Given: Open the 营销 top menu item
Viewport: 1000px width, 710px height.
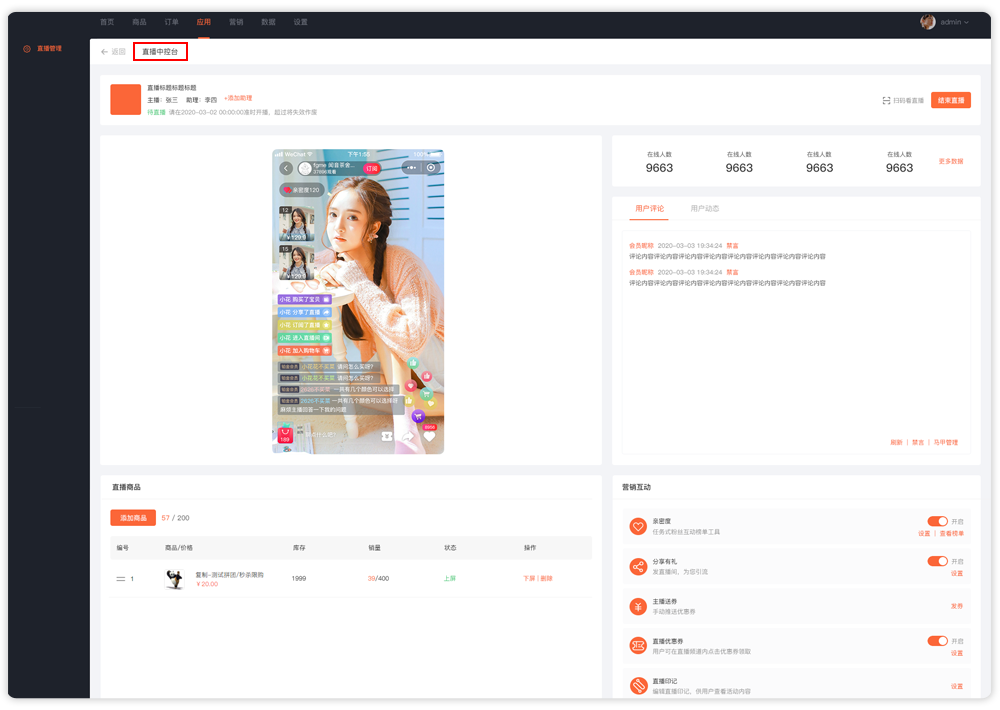Looking at the screenshot, I should pos(236,21).
